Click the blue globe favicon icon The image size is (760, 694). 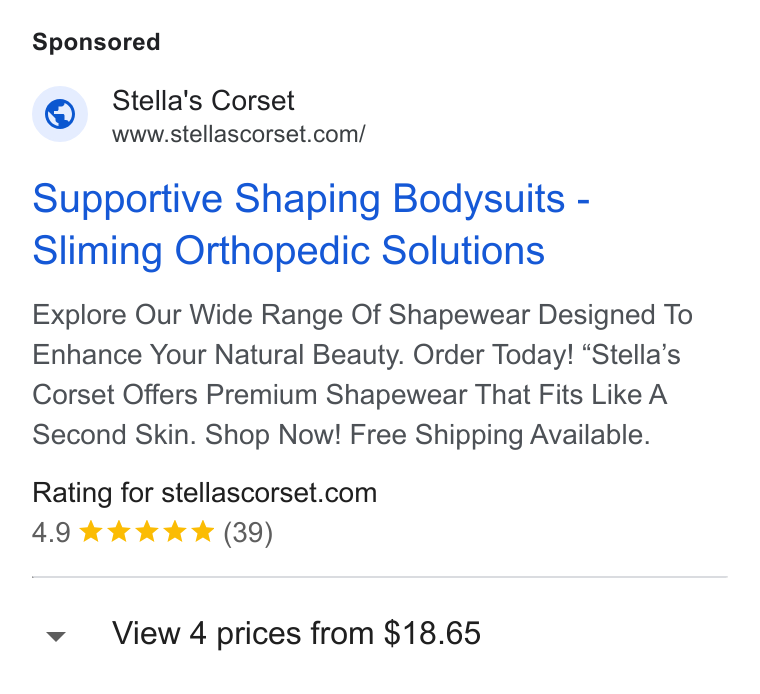pyautogui.click(x=60, y=114)
